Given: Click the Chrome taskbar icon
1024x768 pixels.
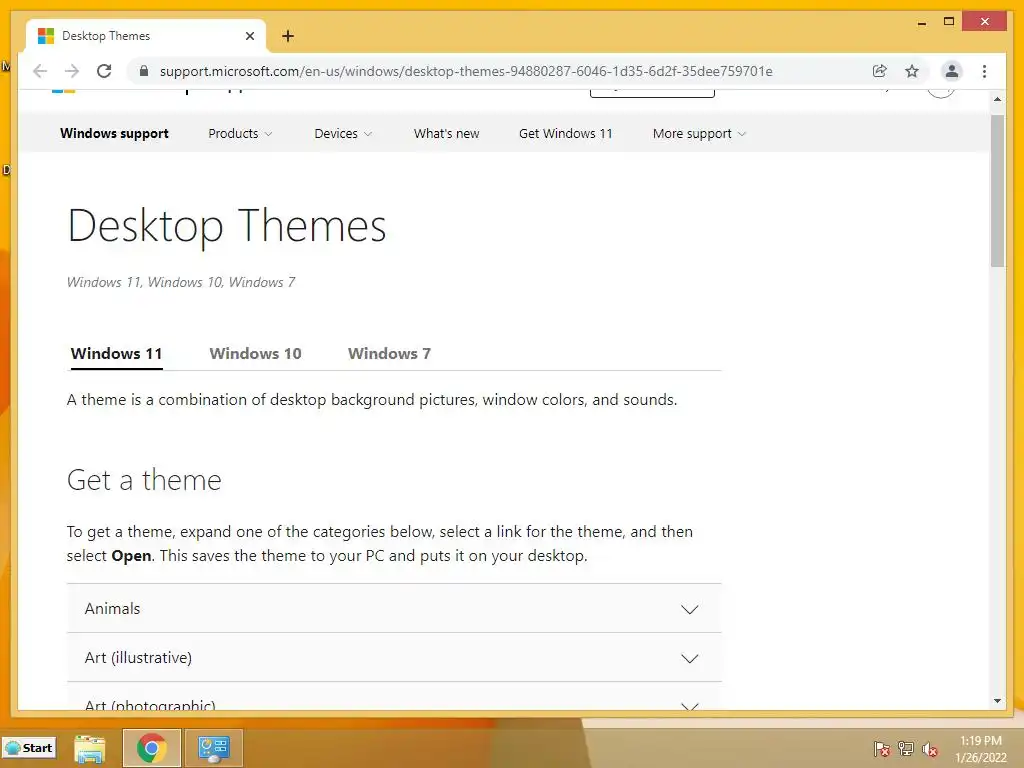Looking at the screenshot, I should click(152, 748).
